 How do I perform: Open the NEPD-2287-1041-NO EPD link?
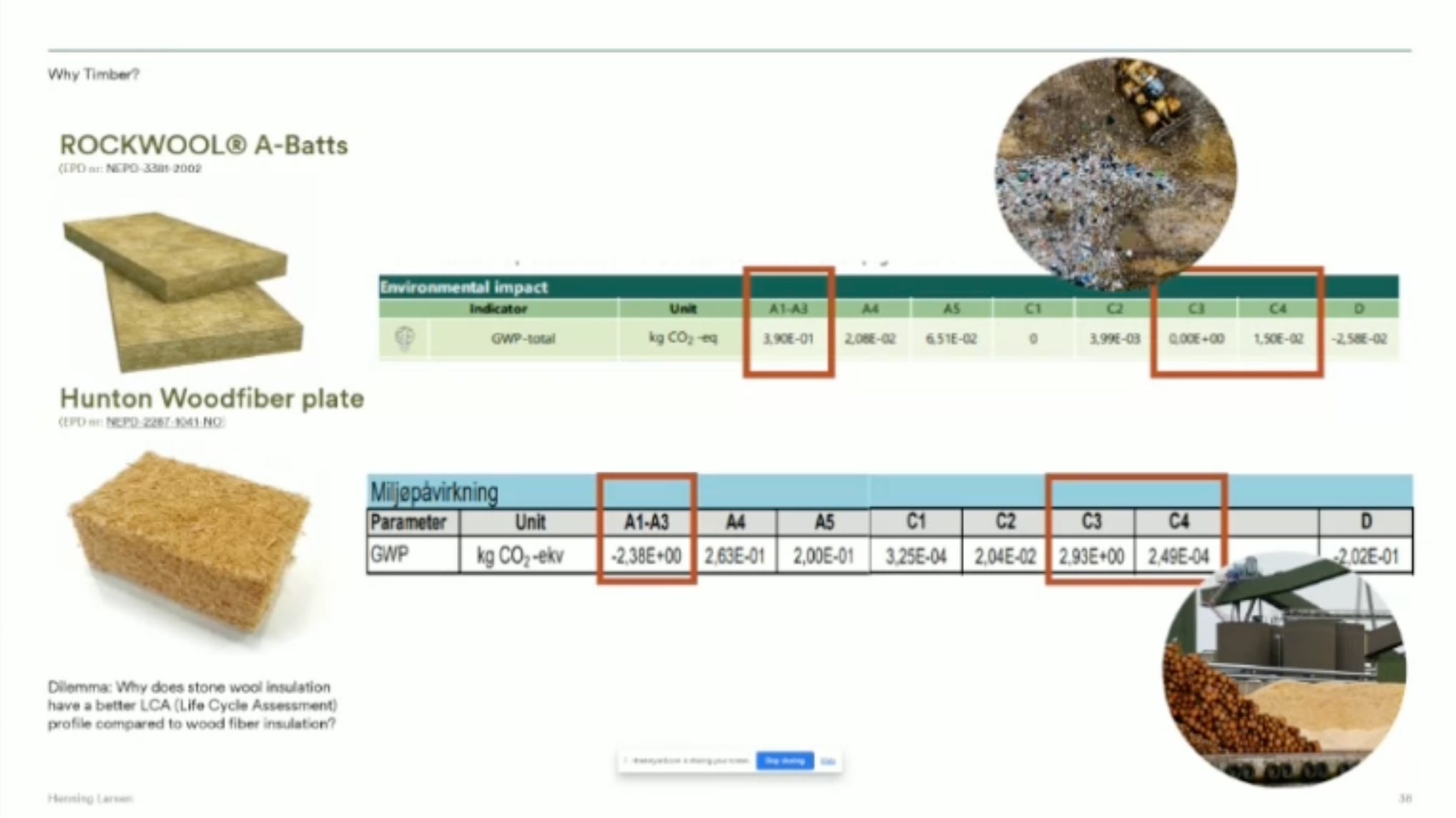tap(164, 422)
